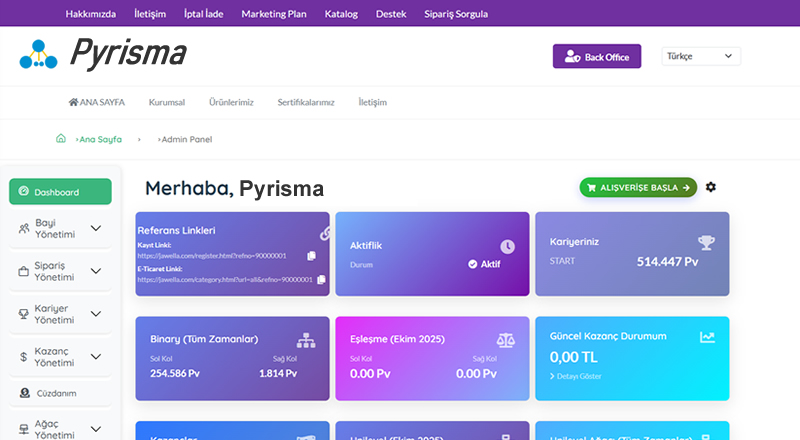
Task: Click the Pyrisma logo icon
Action: pos(38,55)
